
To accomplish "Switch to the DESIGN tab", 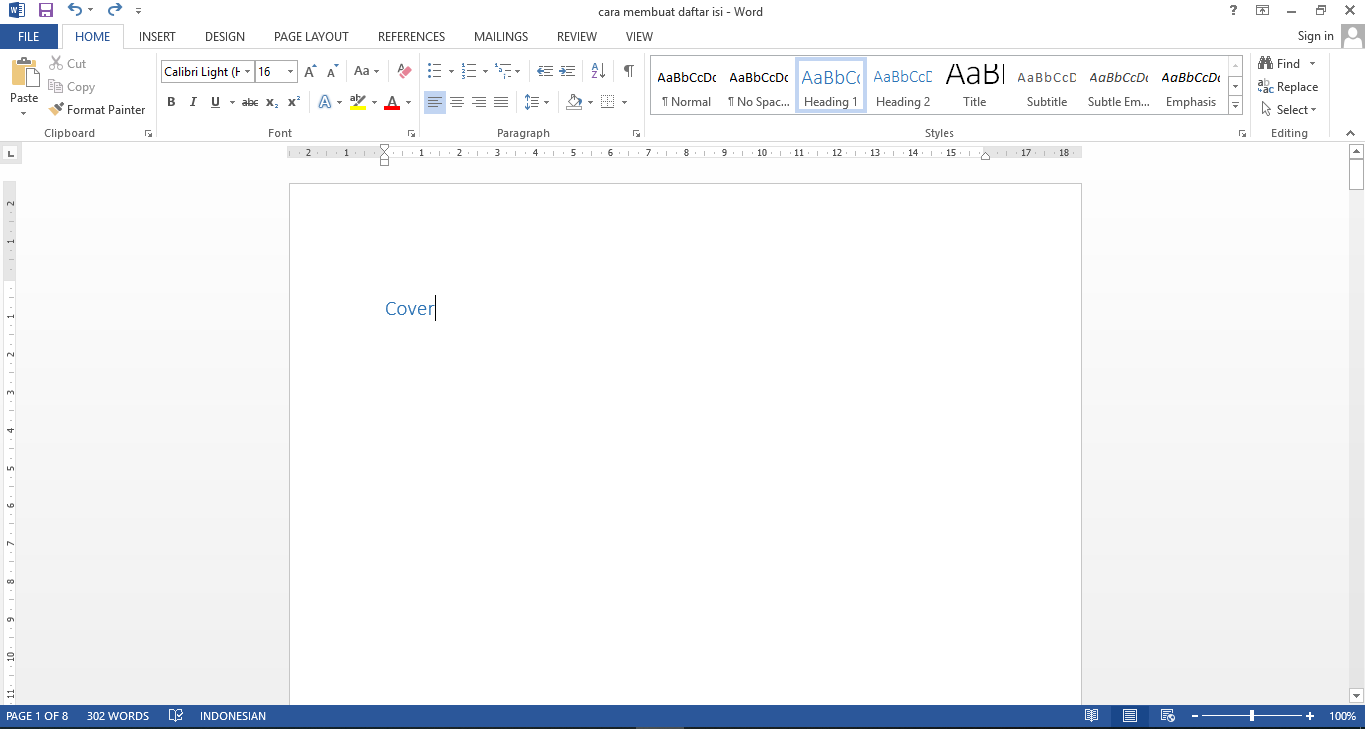I will 225,37.
